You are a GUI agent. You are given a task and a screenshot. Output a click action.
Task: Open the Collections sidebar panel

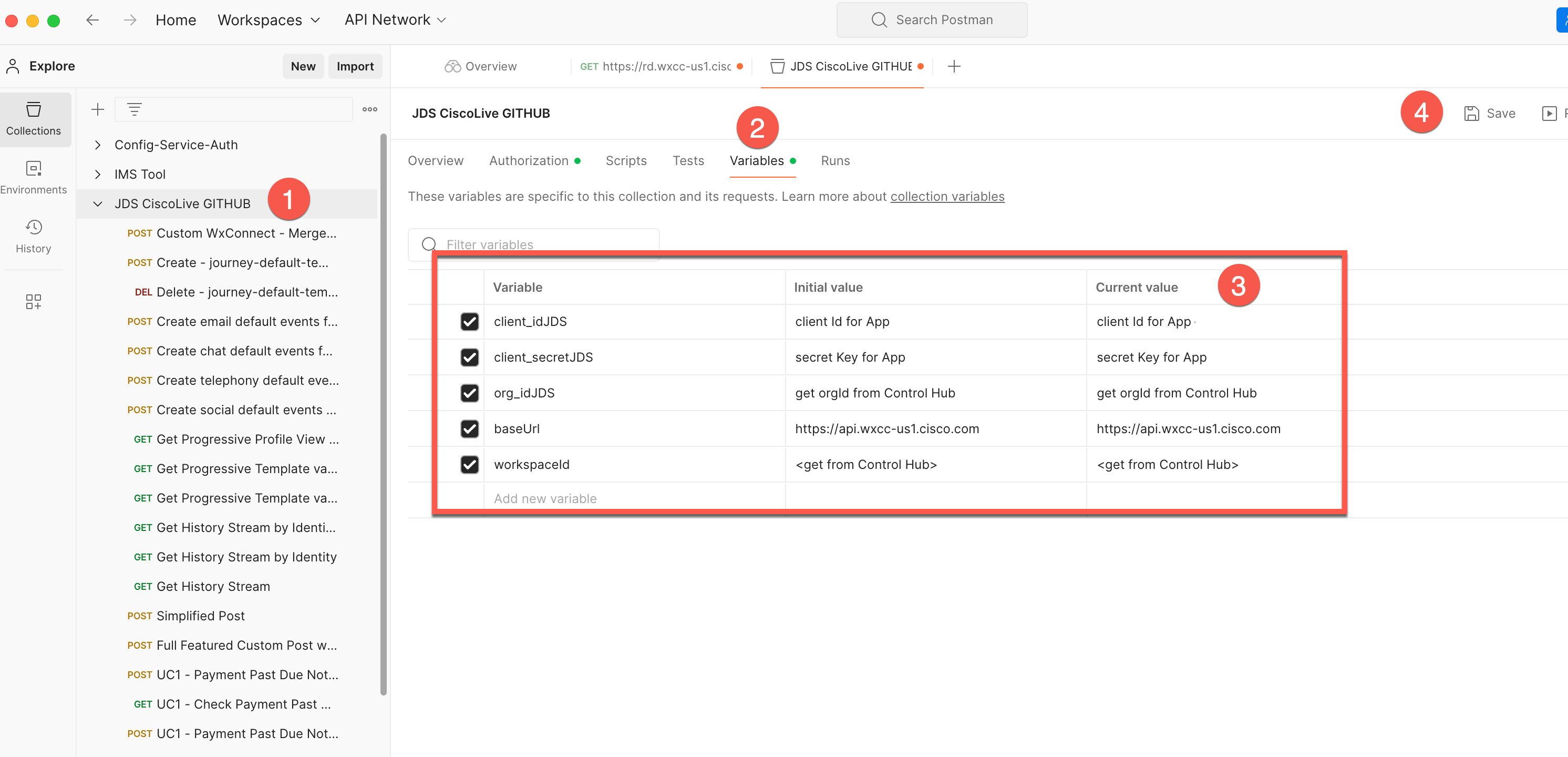34,119
